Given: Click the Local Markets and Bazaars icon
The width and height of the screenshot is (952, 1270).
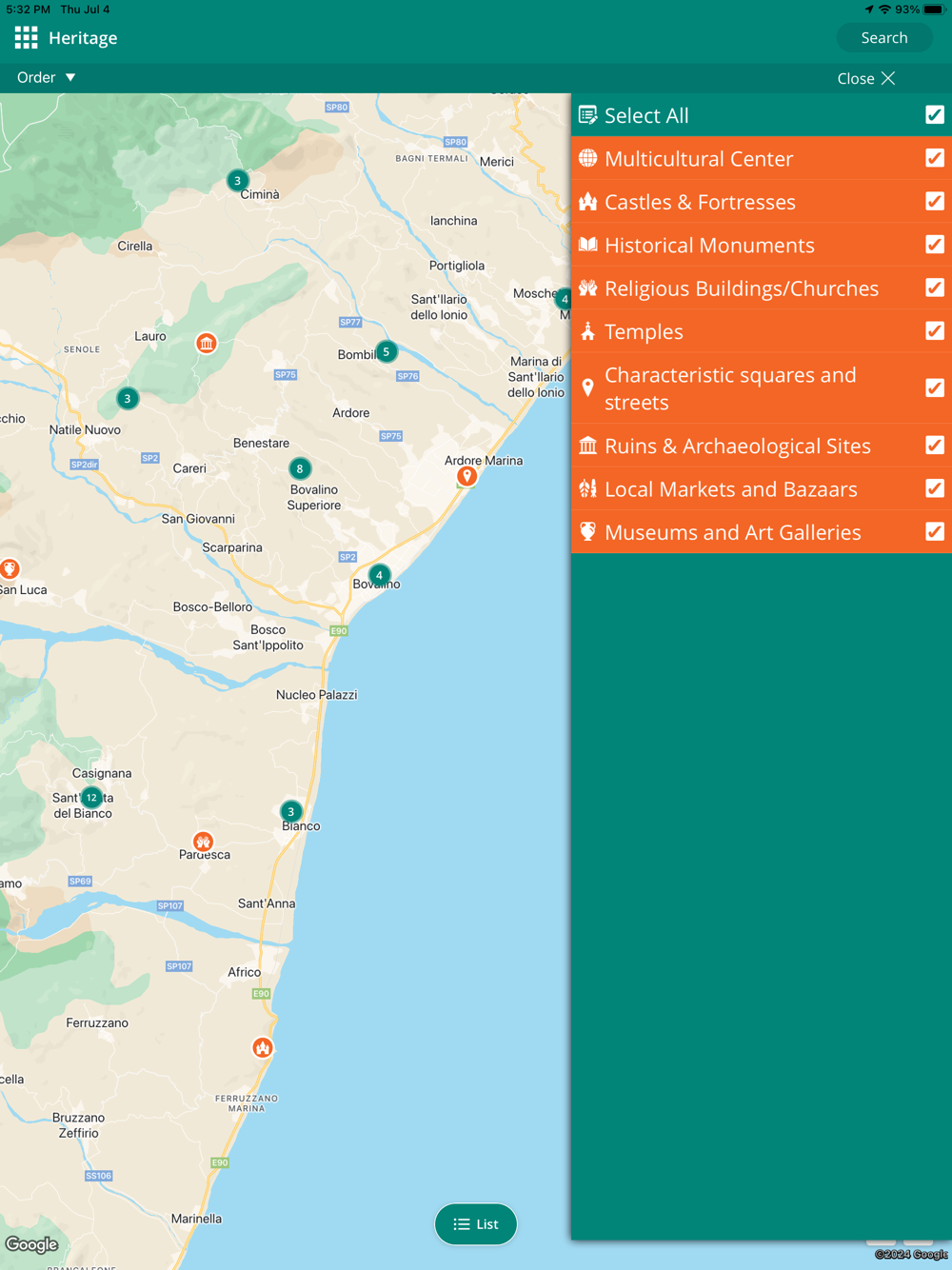Looking at the screenshot, I should pos(587,488).
